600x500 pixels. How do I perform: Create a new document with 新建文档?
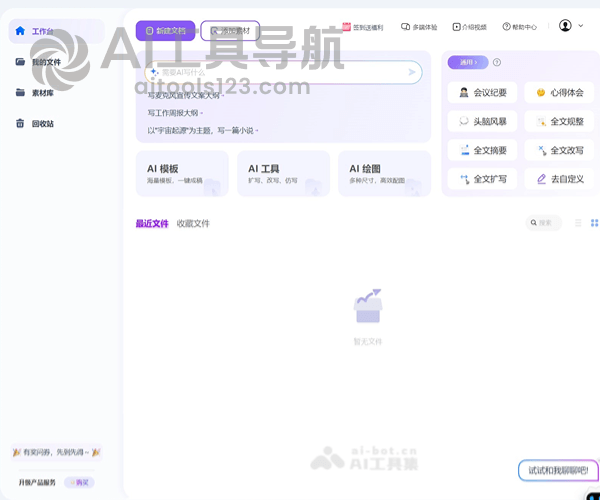pyautogui.click(x=165, y=31)
